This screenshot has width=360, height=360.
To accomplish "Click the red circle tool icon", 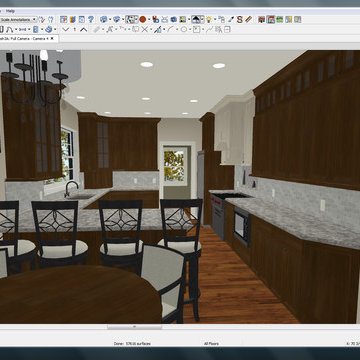I will 143,19.
